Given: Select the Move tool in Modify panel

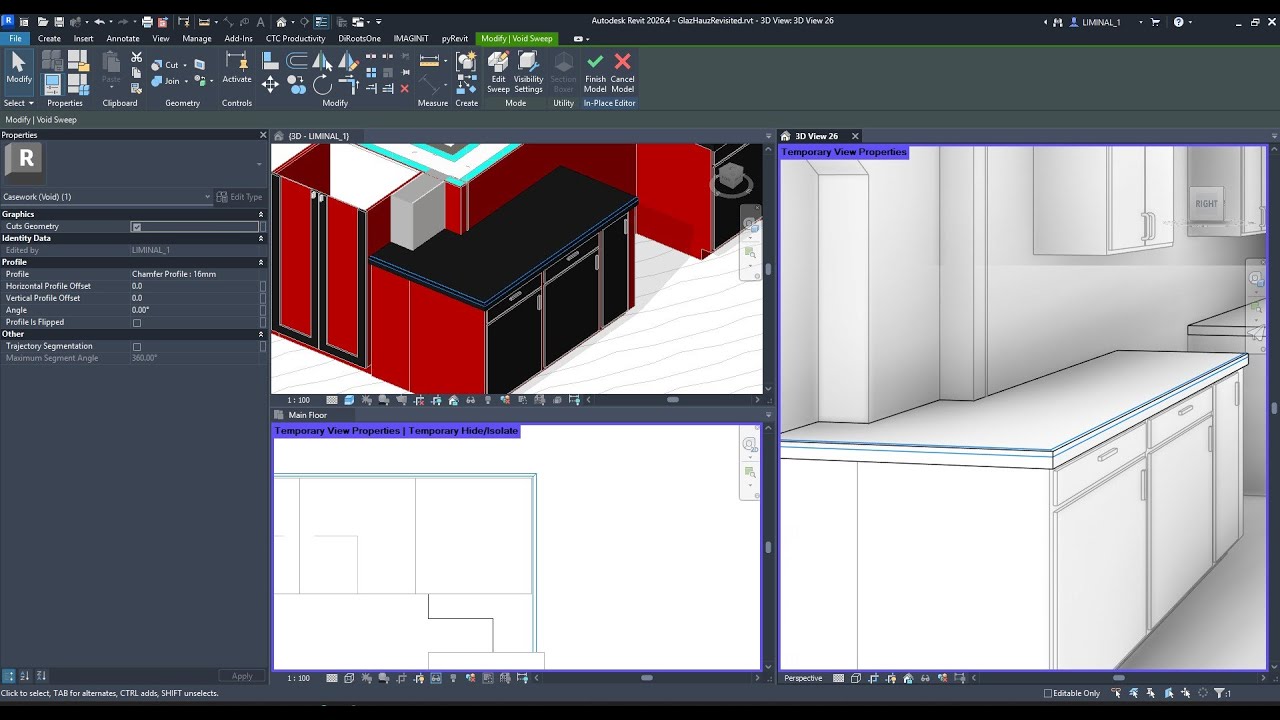Looking at the screenshot, I should coord(270,85).
